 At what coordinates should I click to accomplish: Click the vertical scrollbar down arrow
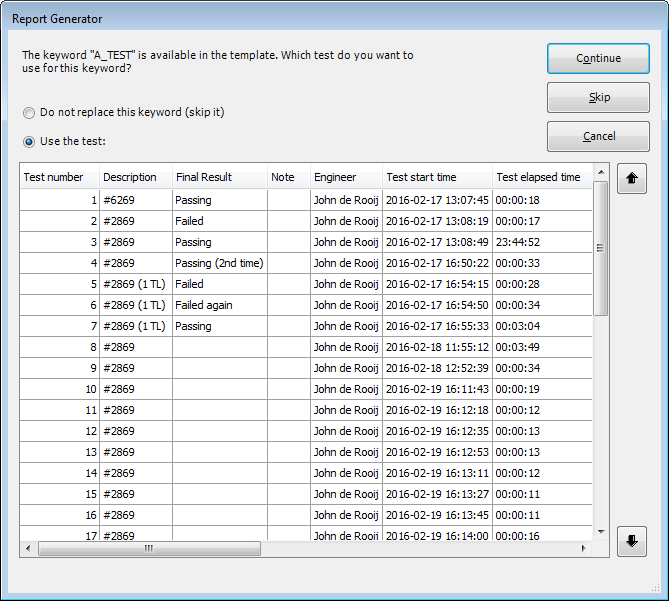click(601, 532)
